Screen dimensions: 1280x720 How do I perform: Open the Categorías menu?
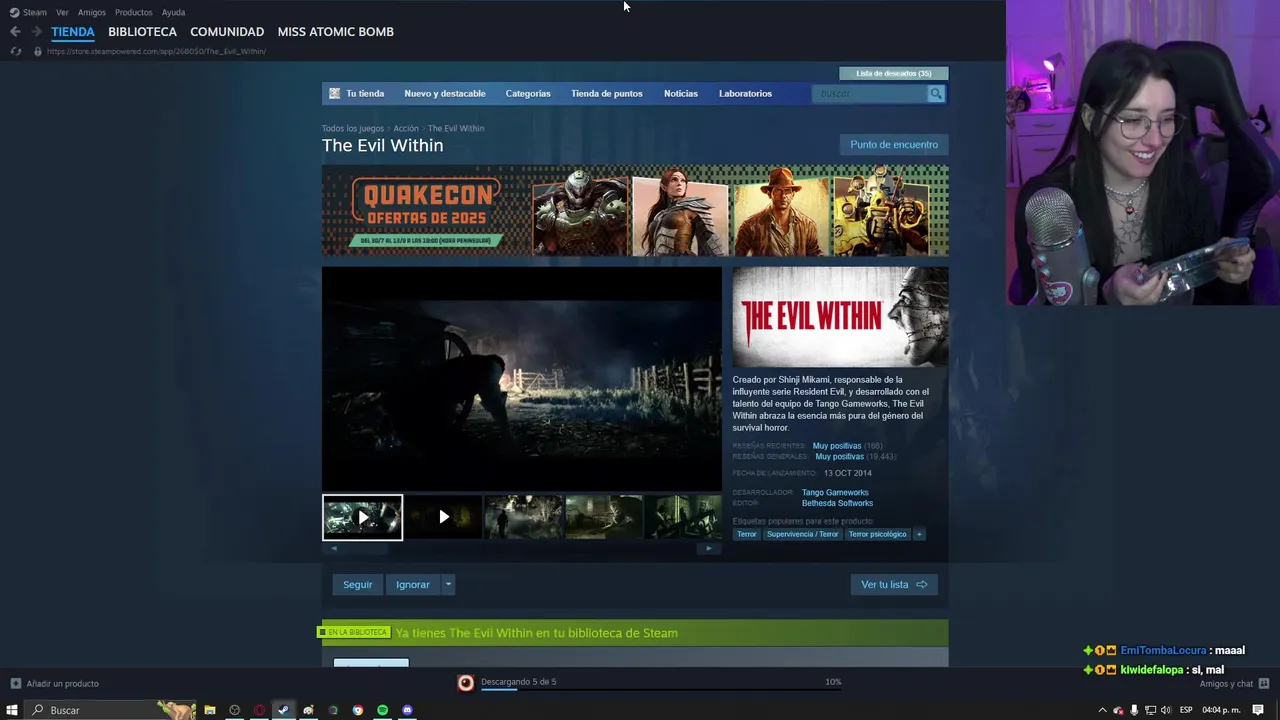click(x=528, y=93)
